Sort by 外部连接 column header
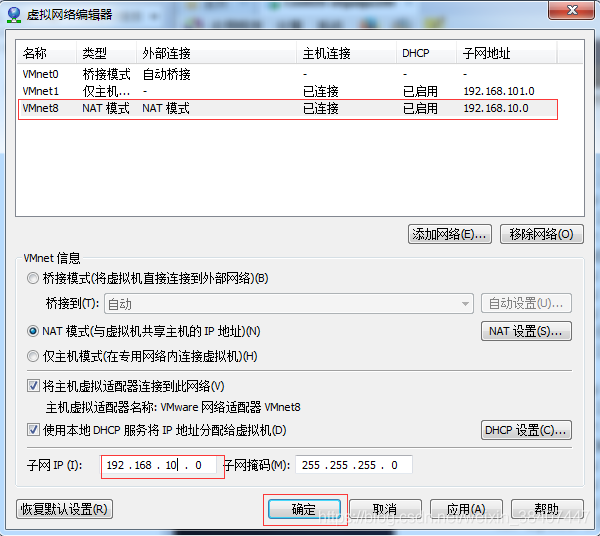The image size is (600, 536). 217,53
